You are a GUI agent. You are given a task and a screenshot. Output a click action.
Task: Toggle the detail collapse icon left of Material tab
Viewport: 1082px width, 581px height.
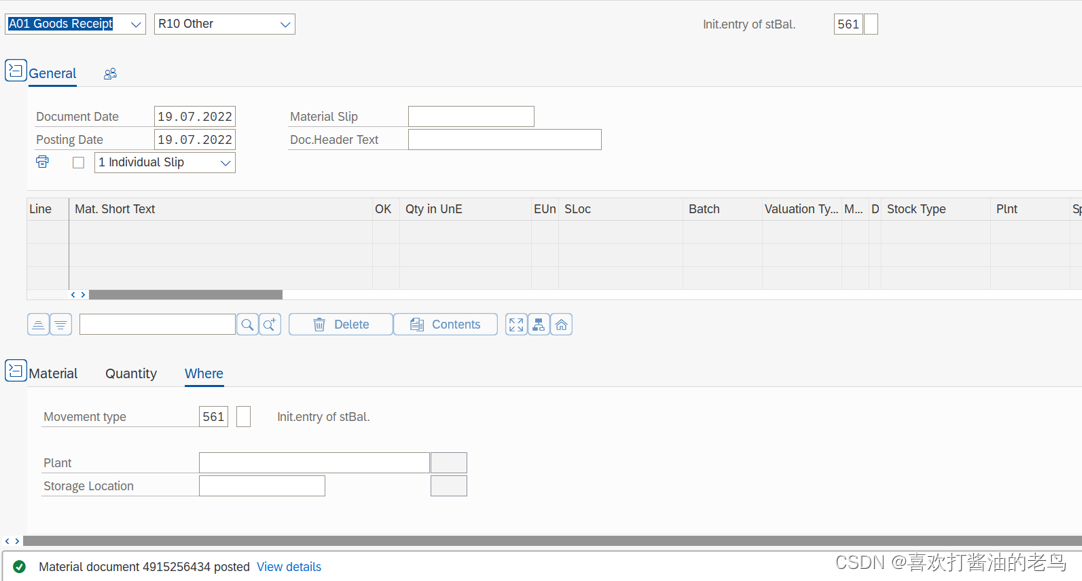(15, 370)
